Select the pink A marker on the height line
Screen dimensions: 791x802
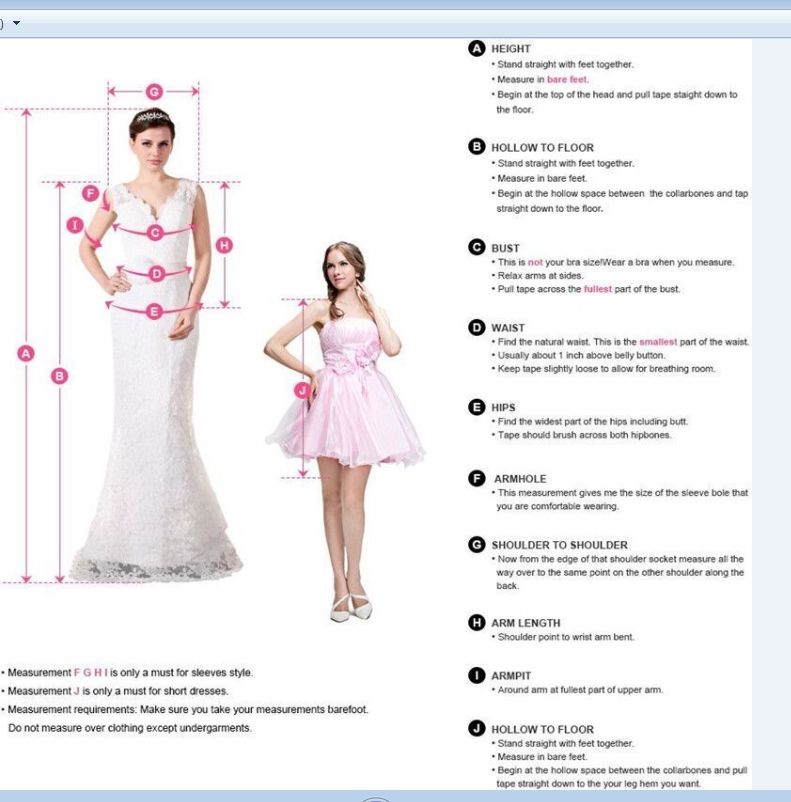(x=27, y=352)
